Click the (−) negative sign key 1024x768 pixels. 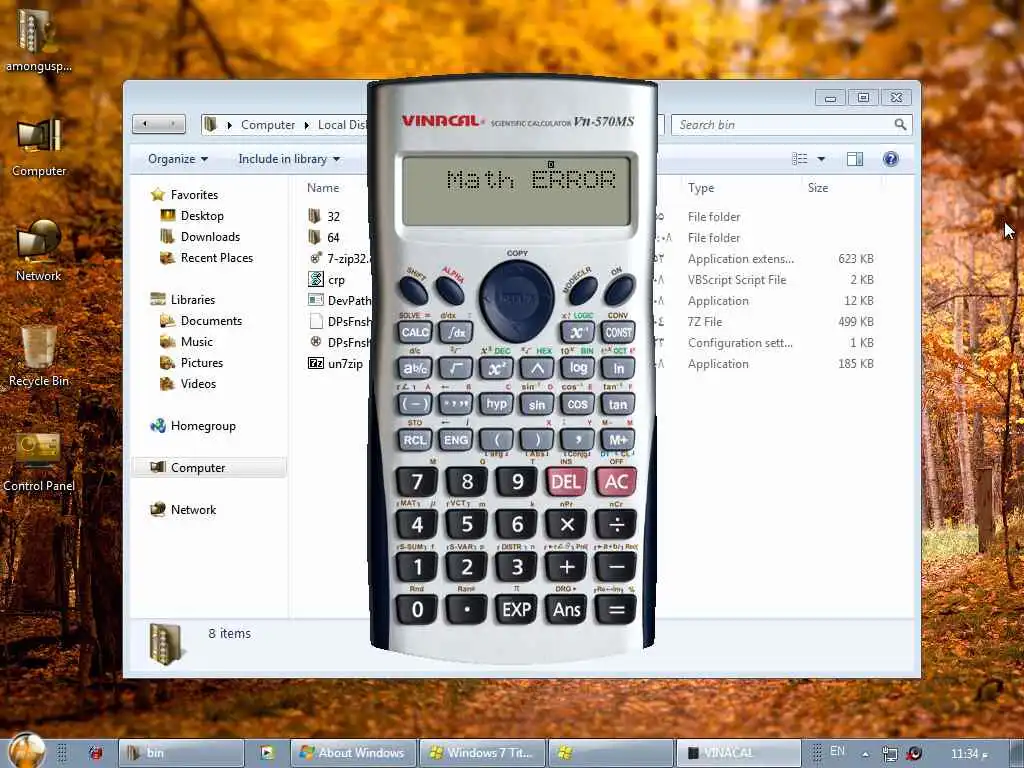415,404
